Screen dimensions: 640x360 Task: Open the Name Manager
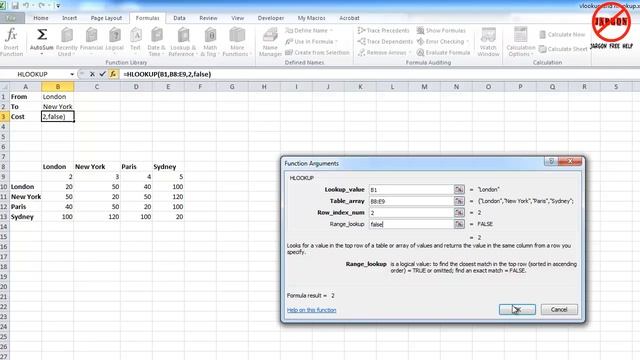tap(270, 42)
